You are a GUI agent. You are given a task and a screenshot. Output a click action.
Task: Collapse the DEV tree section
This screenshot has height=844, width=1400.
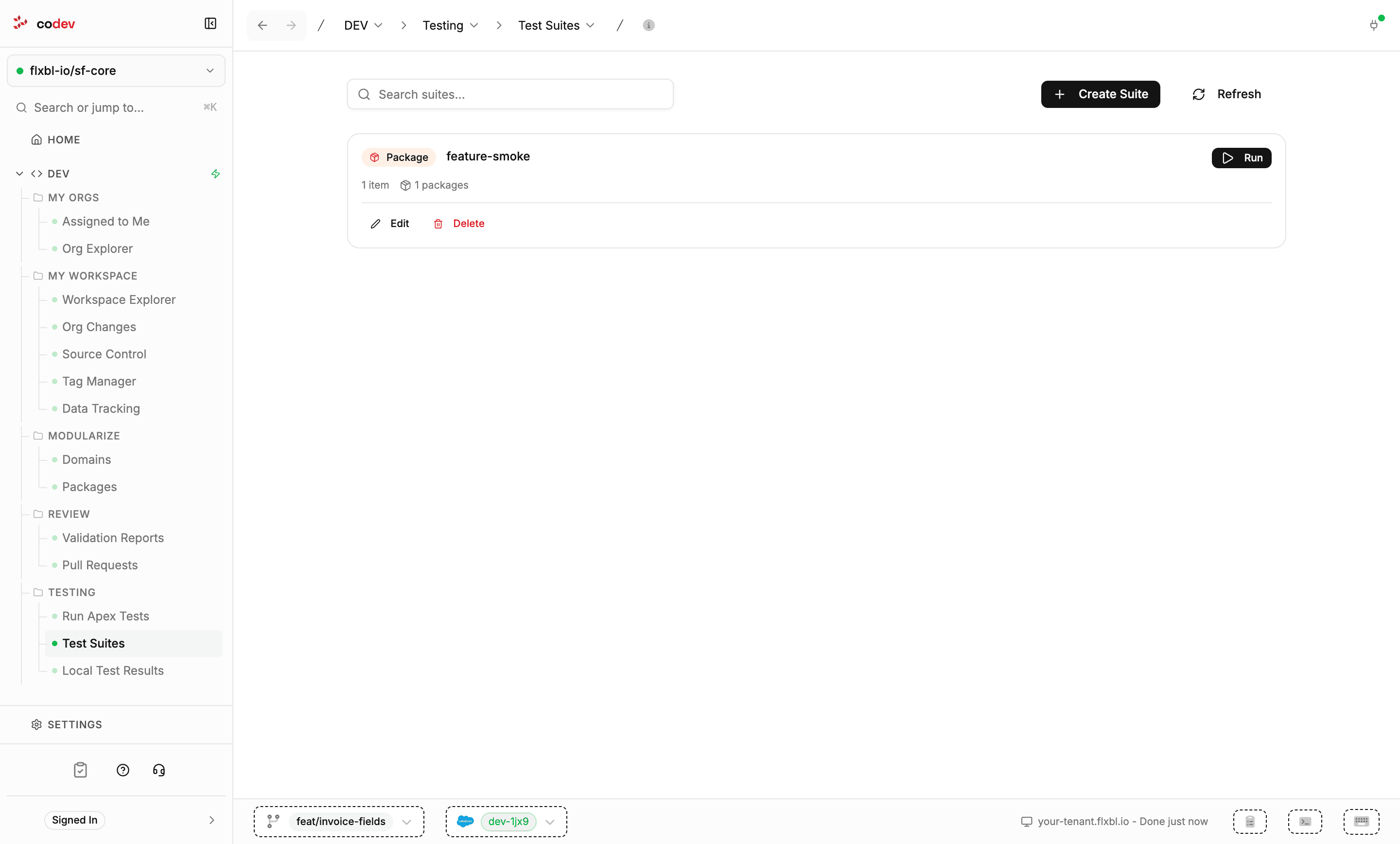pyautogui.click(x=19, y=174)
